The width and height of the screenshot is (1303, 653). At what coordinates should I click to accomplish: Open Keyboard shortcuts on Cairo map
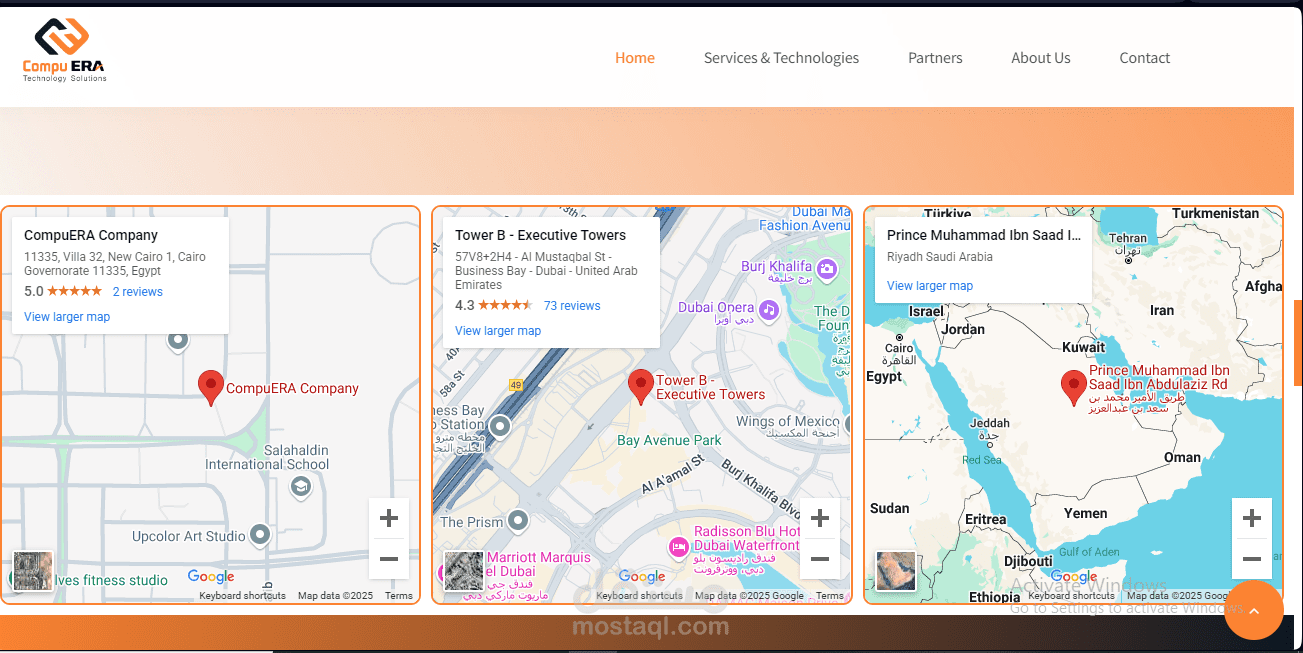(242, 596)
